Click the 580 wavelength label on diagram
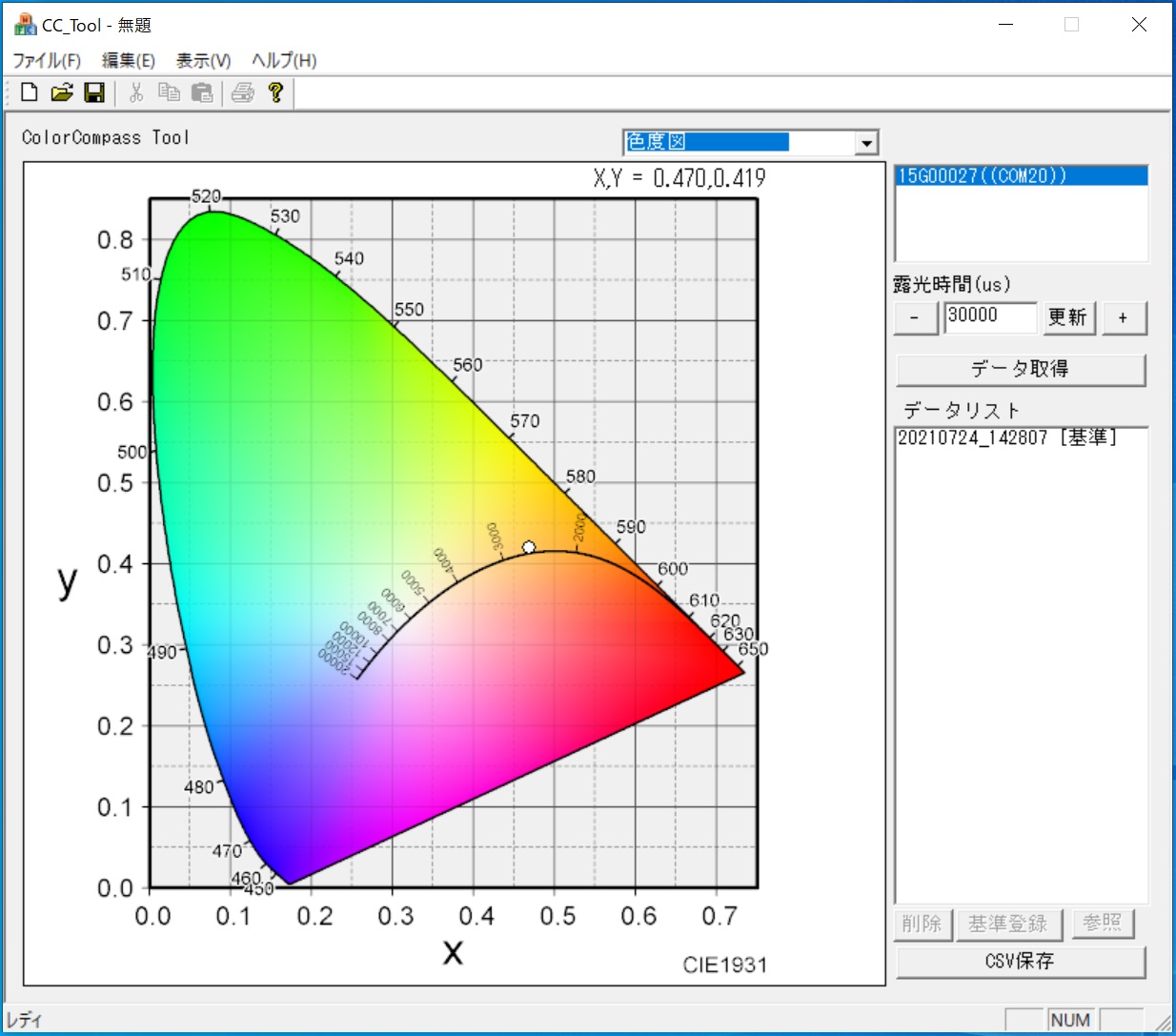This screenshot has height=1036, width=1176. pos(580,477)
